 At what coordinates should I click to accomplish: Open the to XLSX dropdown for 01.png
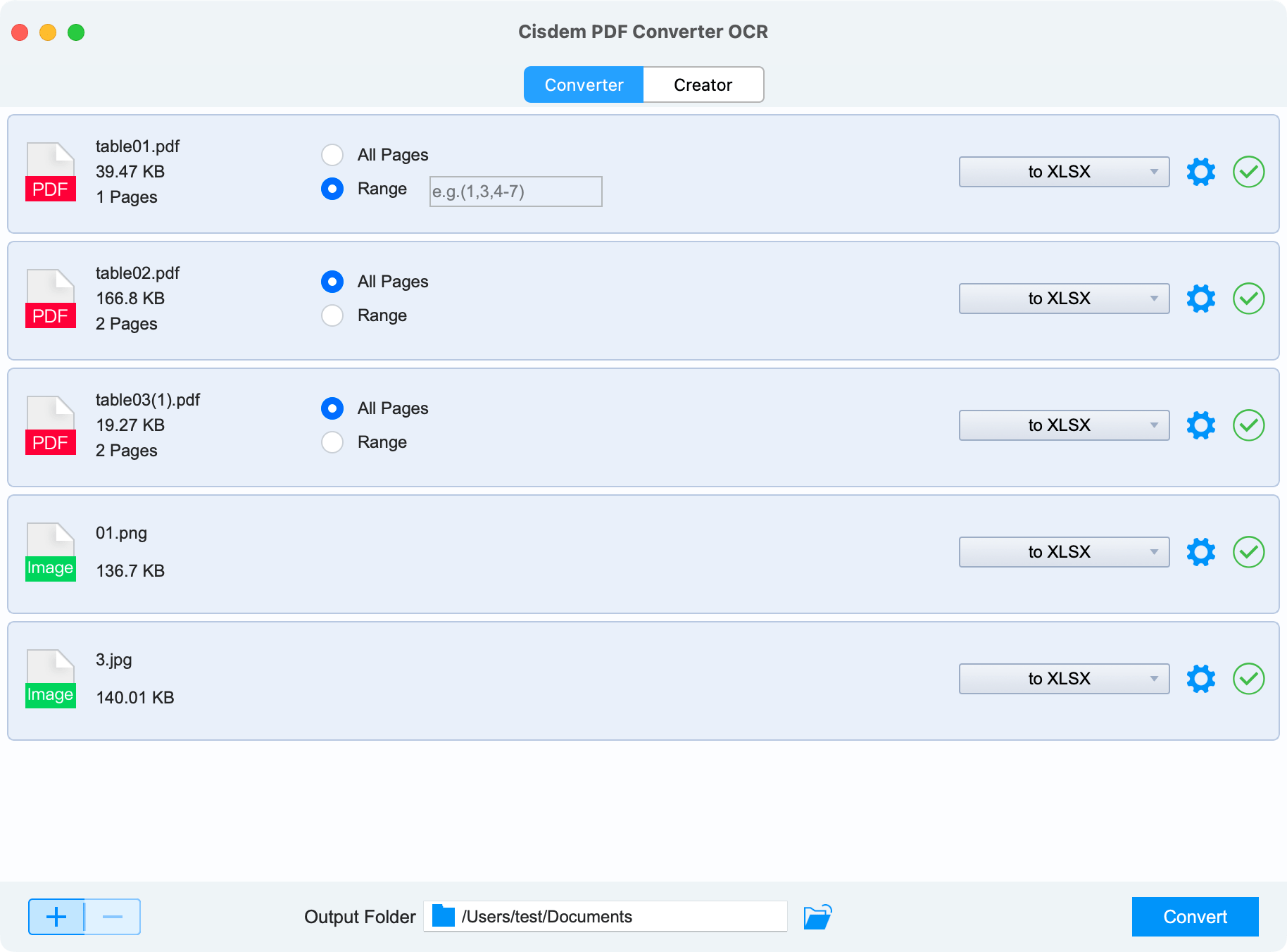tap(1062, 551)
